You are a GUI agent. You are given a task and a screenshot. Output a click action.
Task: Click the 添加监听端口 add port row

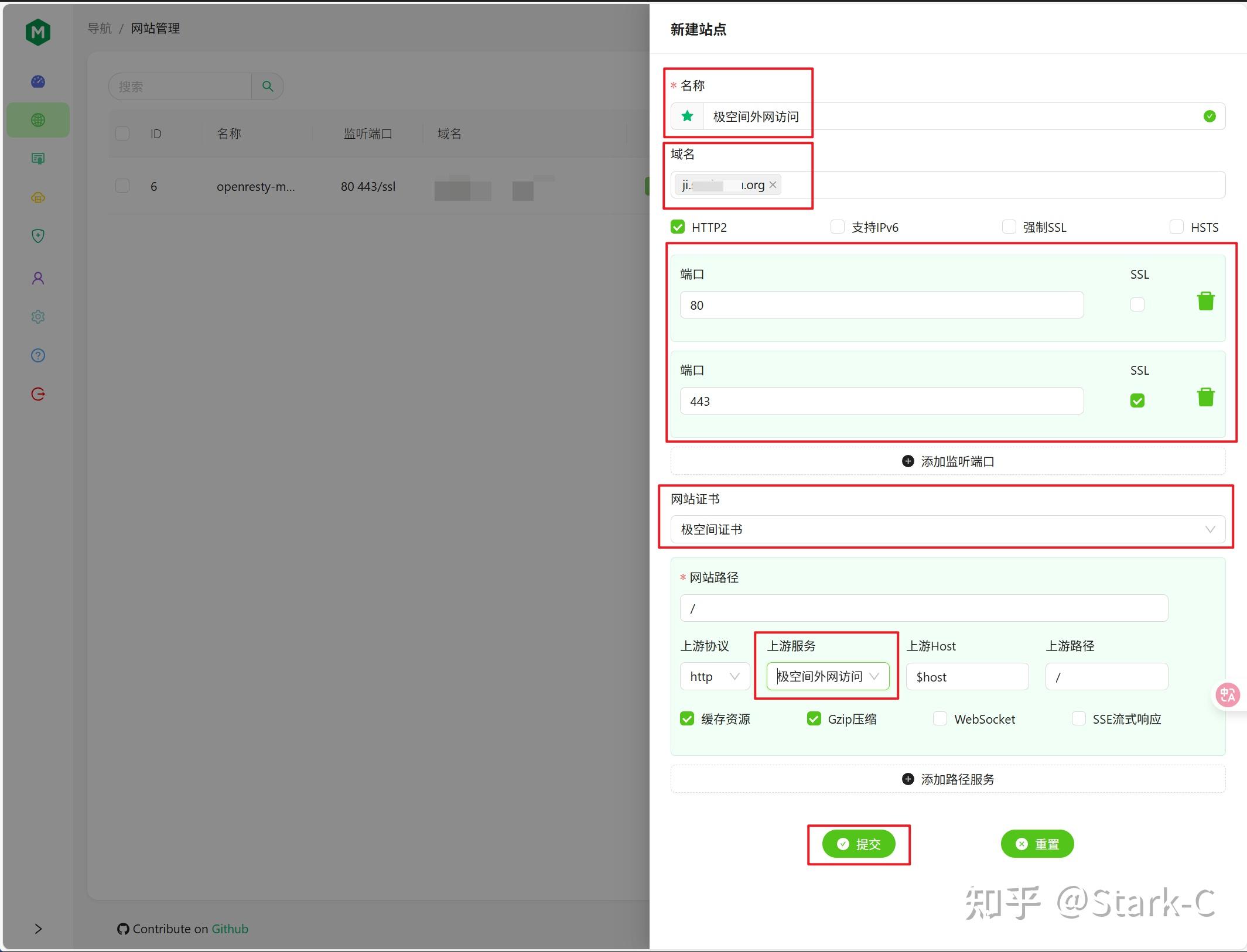click(x=947, y=461)
